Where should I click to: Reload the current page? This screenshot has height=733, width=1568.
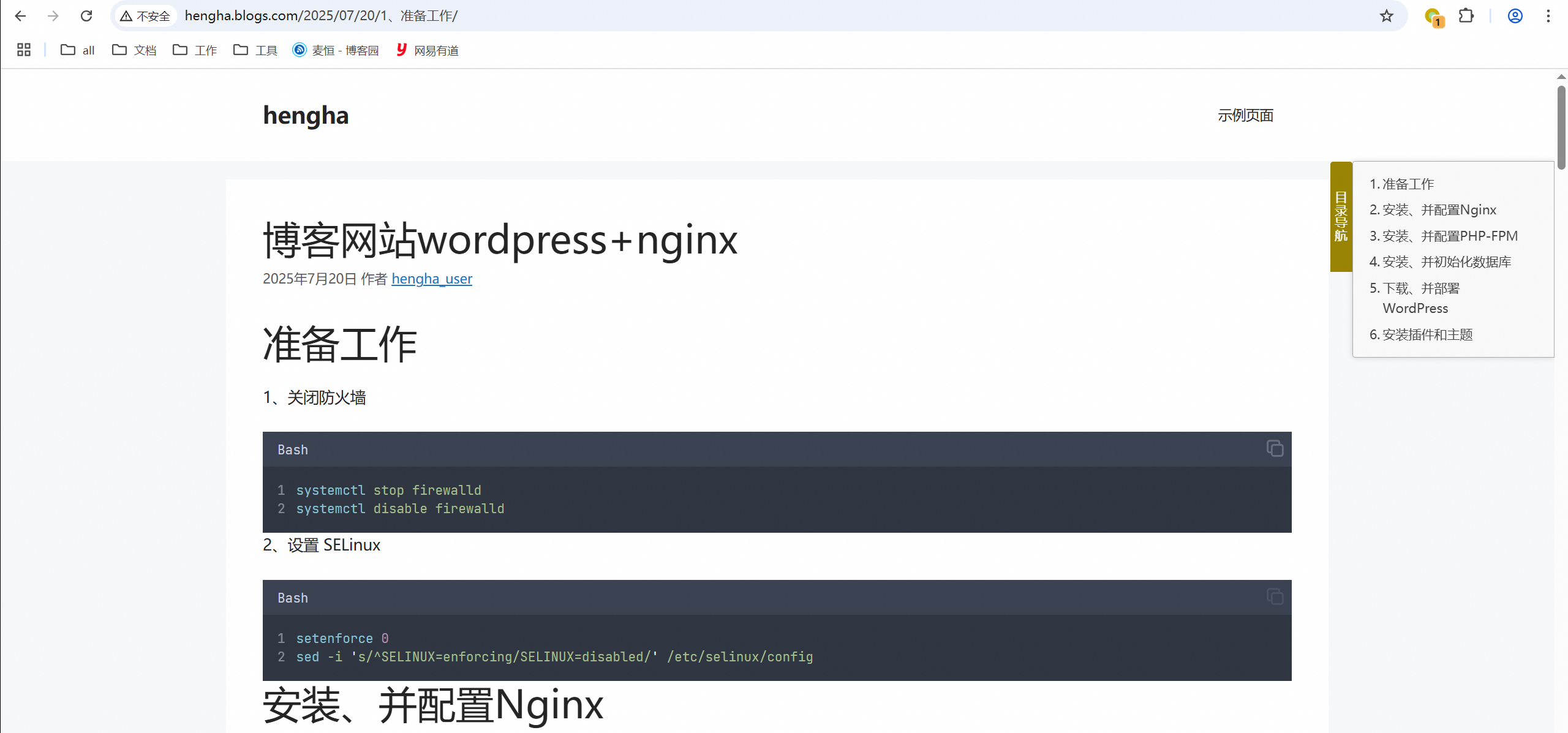pyautogui.click(x=86, y=16)
